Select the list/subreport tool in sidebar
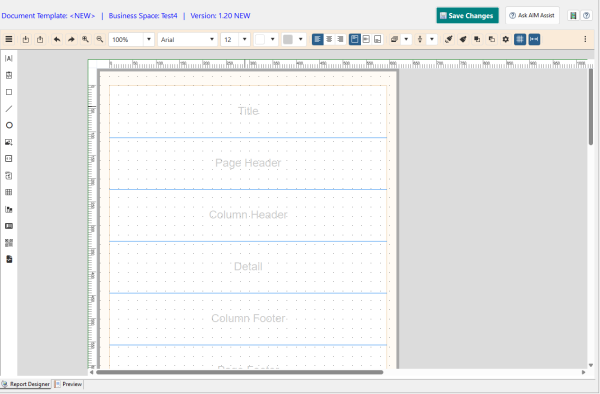 pos(9,176)
